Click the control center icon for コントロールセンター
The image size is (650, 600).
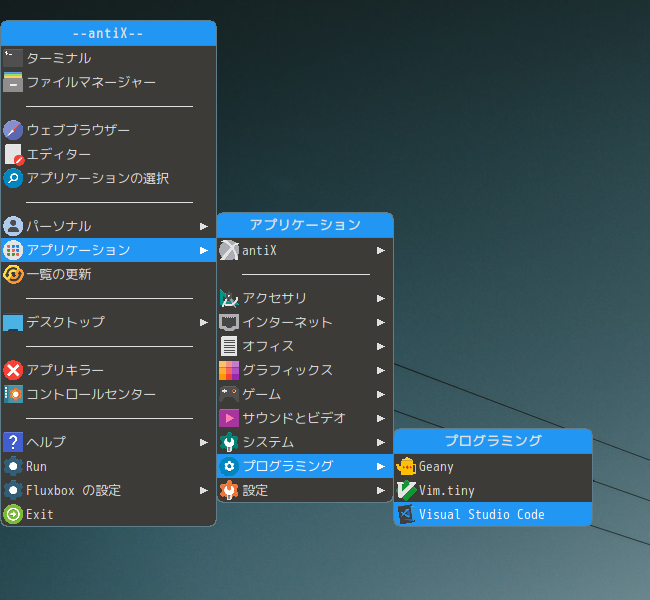point(13,394)
